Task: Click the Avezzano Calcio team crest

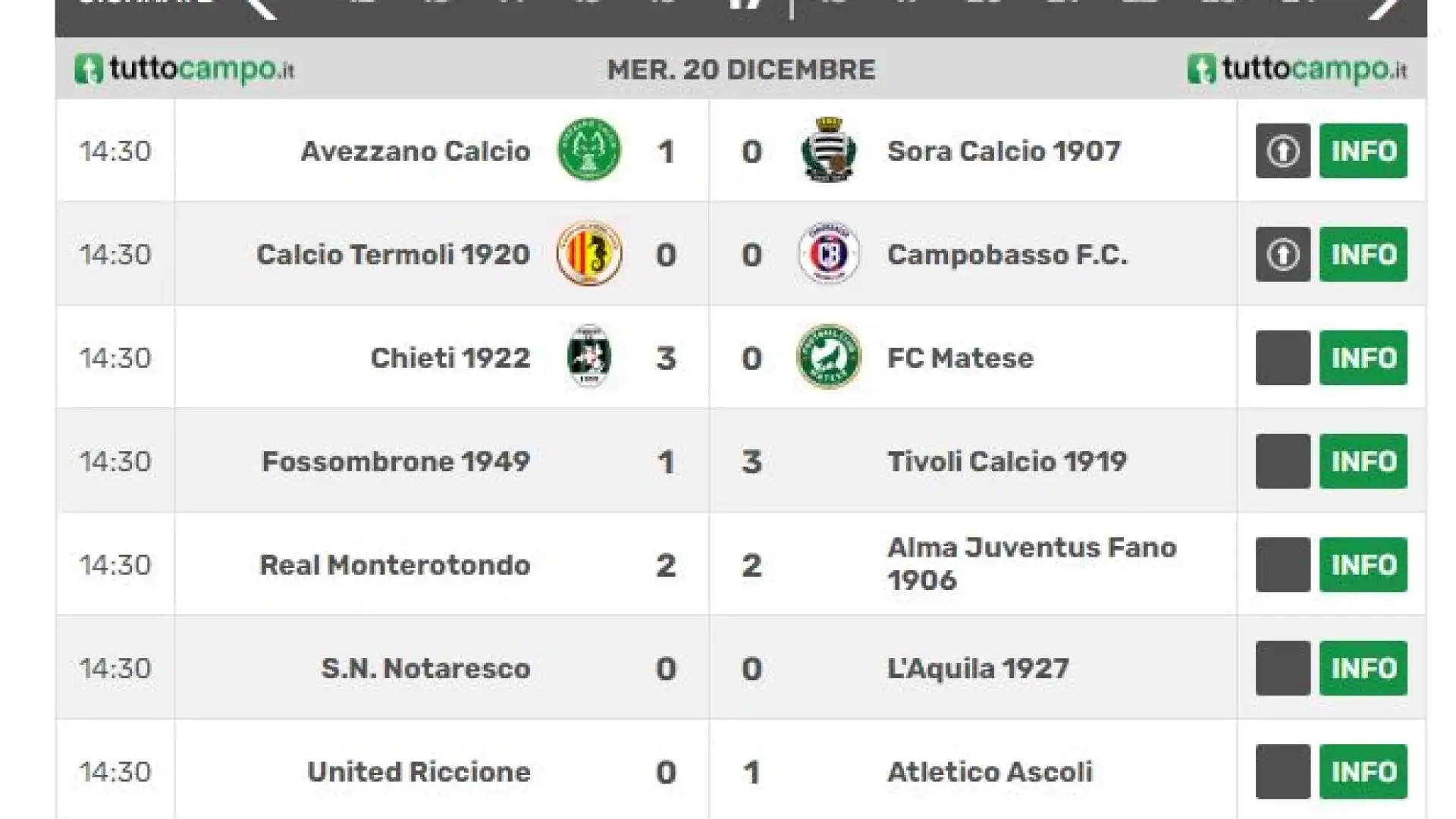Action: pyautogui.click(x=589, y=149)
